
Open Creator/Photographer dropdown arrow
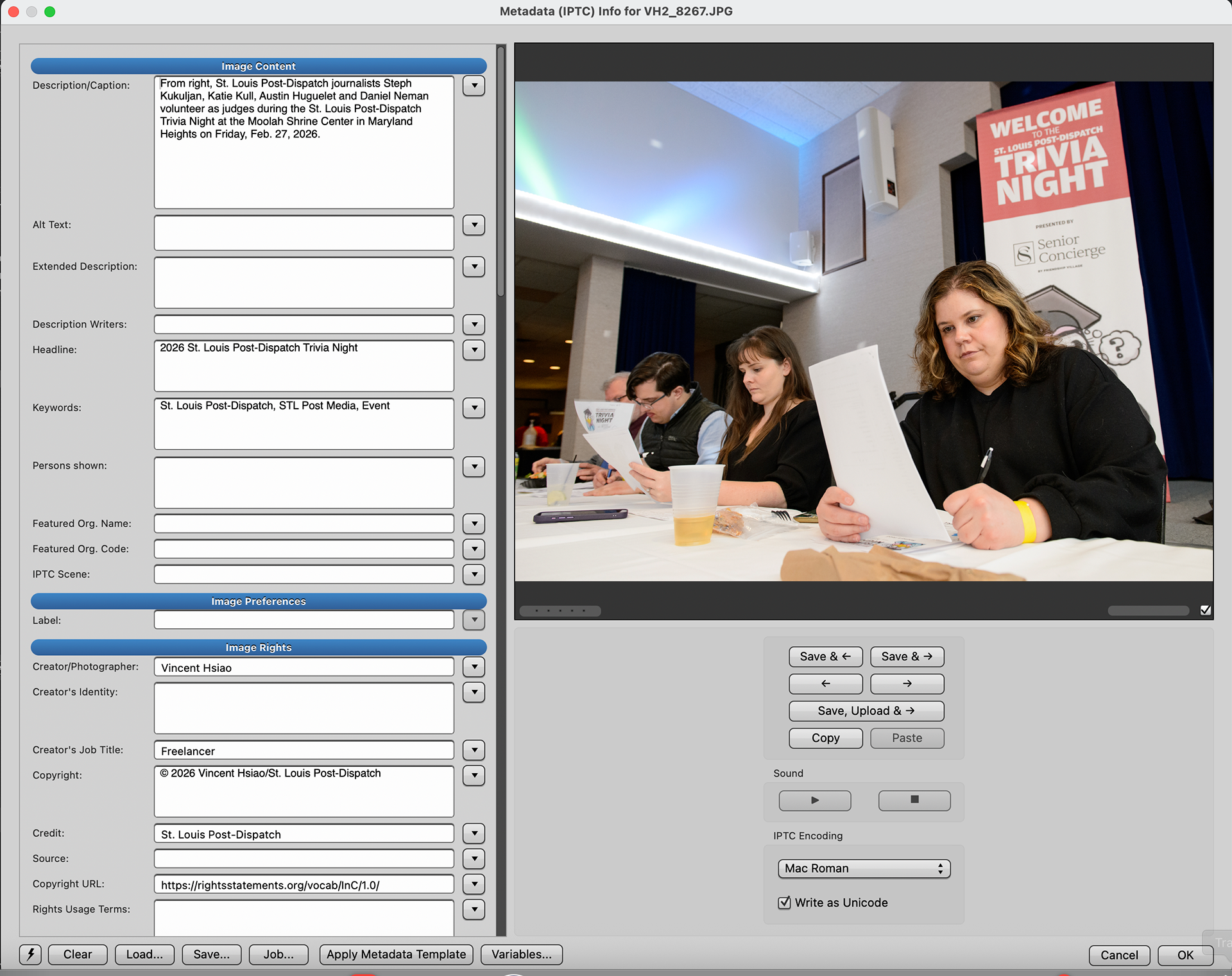[x=474, y=667]
